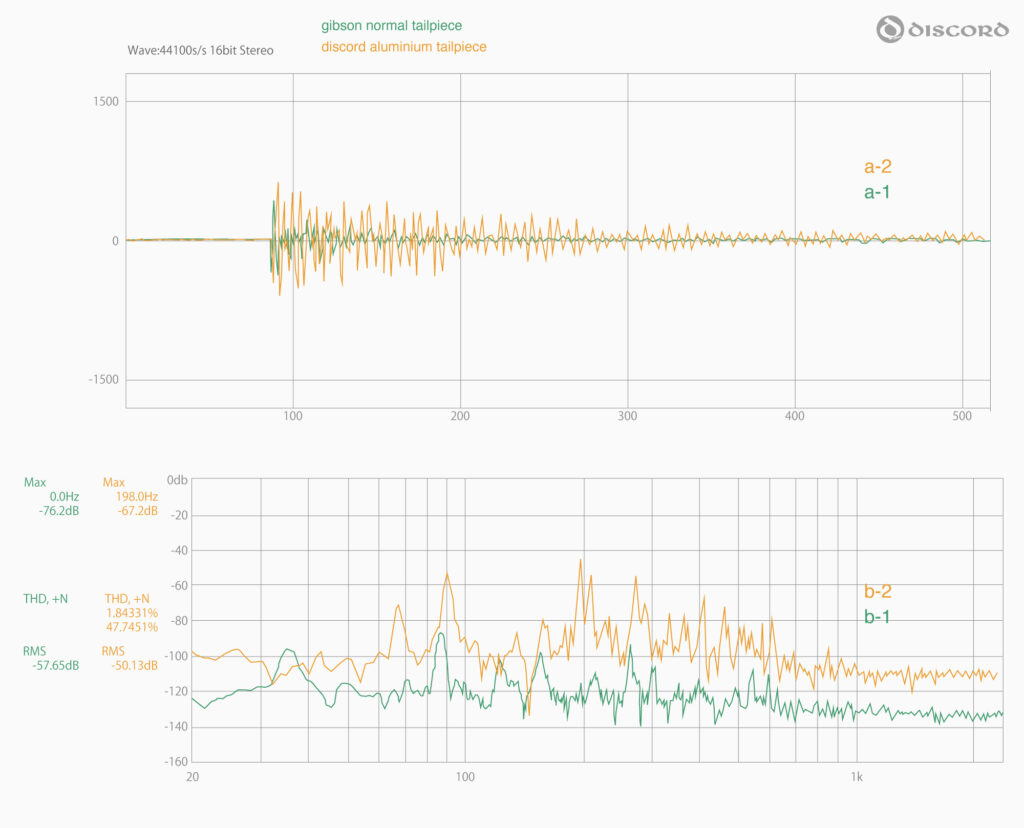This screenshot has width=1024, height=828.
Task: Click the -76.2dB green max value
Action: point(59,511)
